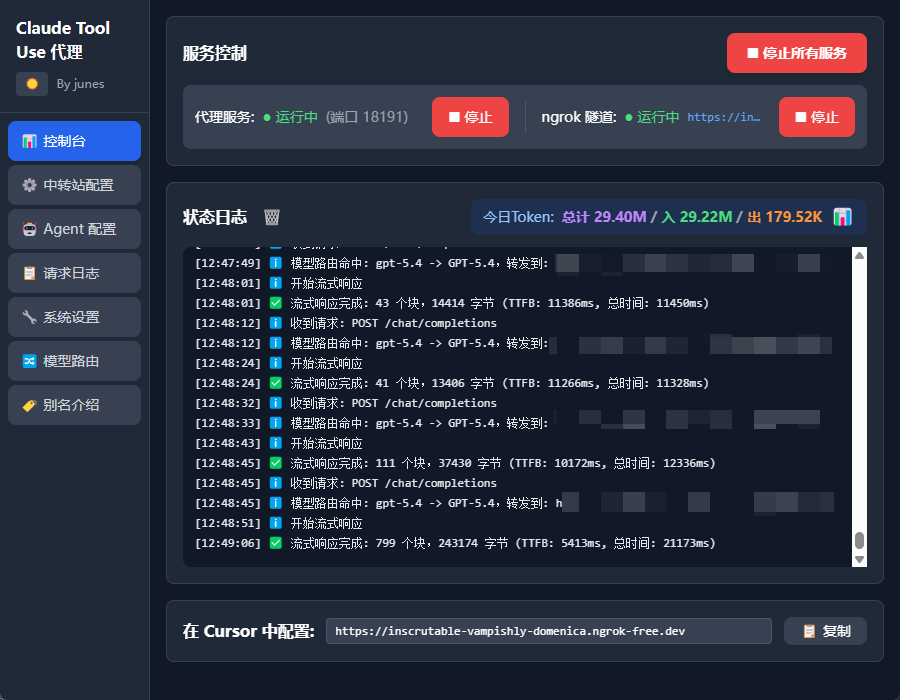
Task: Click the 控制台 chart icon in sidebar
Action: (x=29, y=141)
